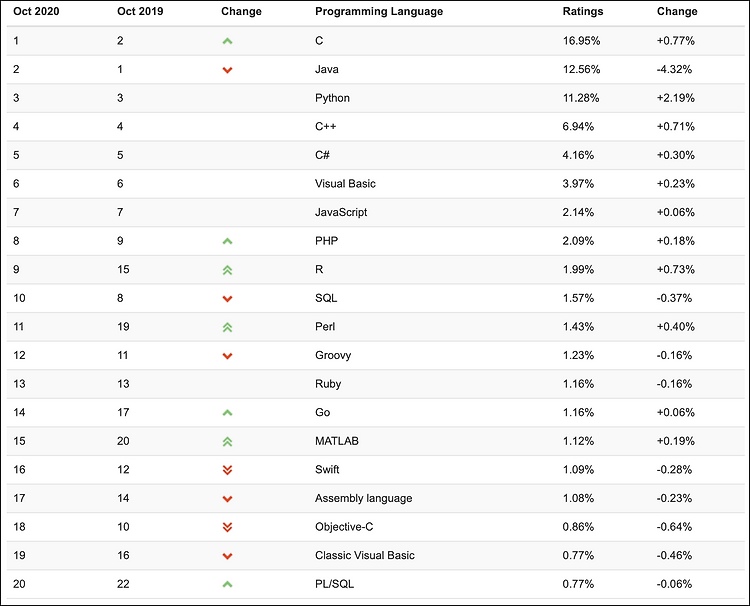Click the green up arrow in C row
The height and width of the screenshot is (606, 750).
point(227,41)
